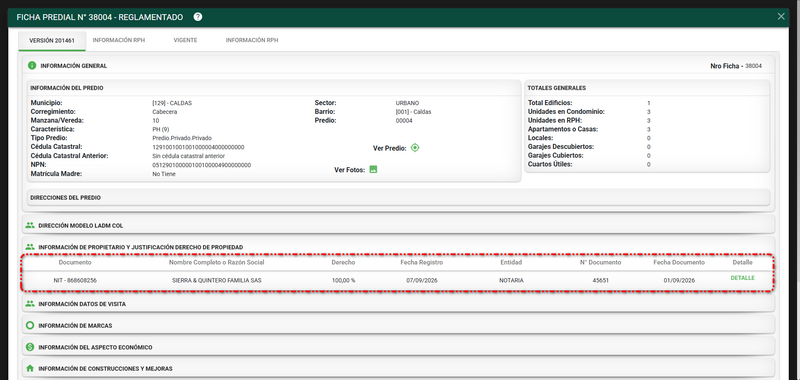Click the Información de Marcas circle icon

click(x=30, y=325)
